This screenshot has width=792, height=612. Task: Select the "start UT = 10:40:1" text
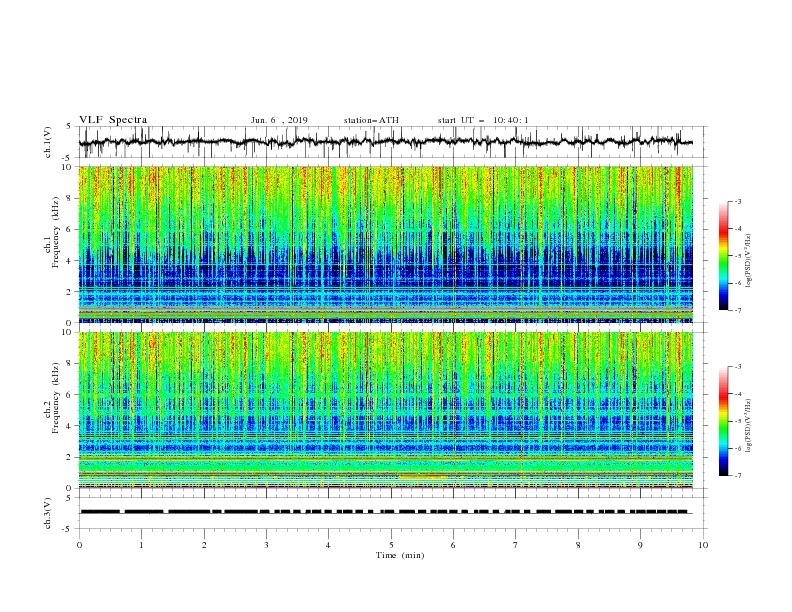coord(483,120)
